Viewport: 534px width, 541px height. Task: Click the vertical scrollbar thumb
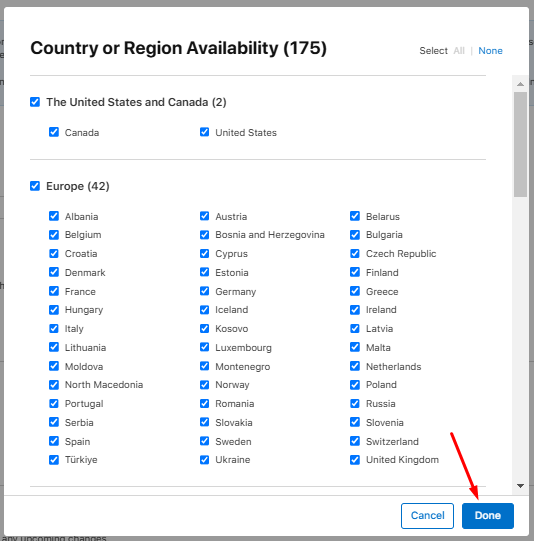521,144
